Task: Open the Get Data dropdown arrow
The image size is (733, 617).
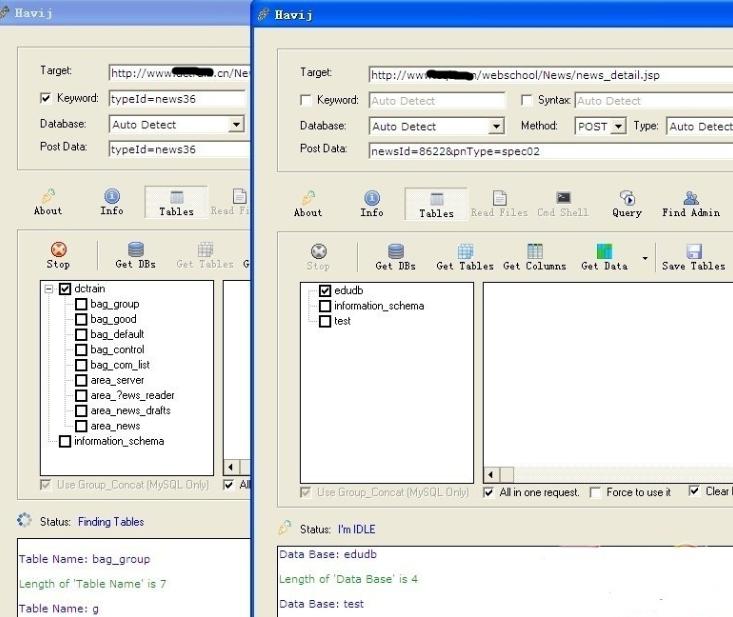Action: pos(645,258)
